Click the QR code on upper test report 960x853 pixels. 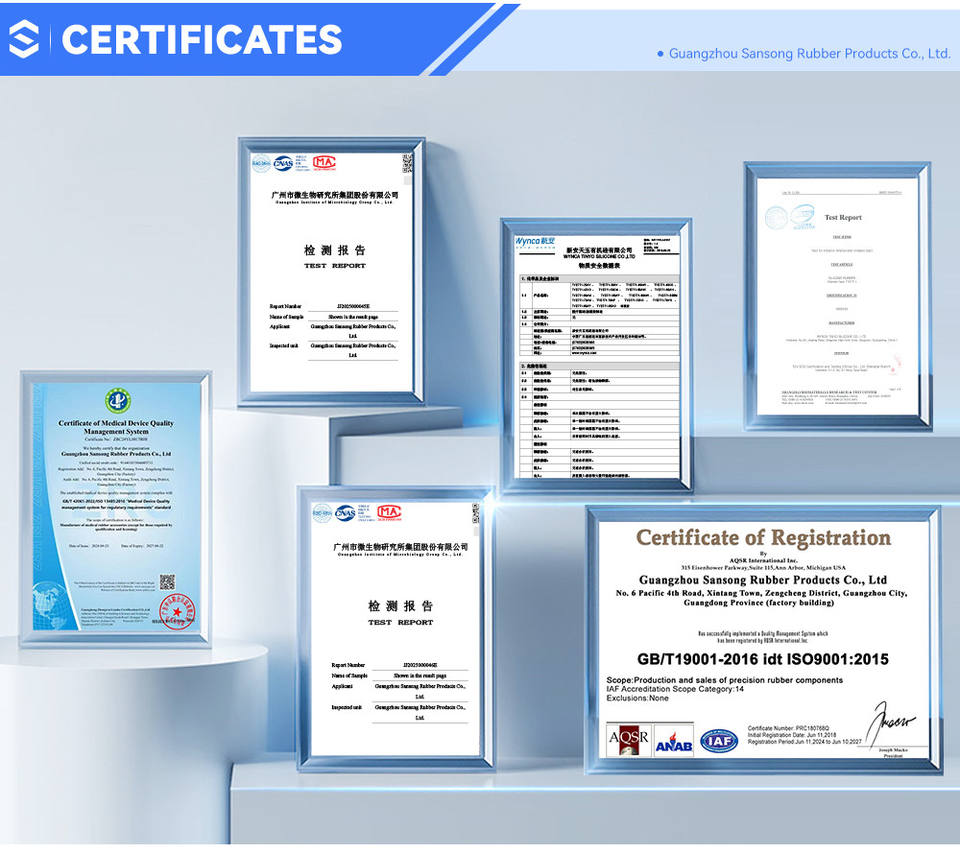coord(407,163)
